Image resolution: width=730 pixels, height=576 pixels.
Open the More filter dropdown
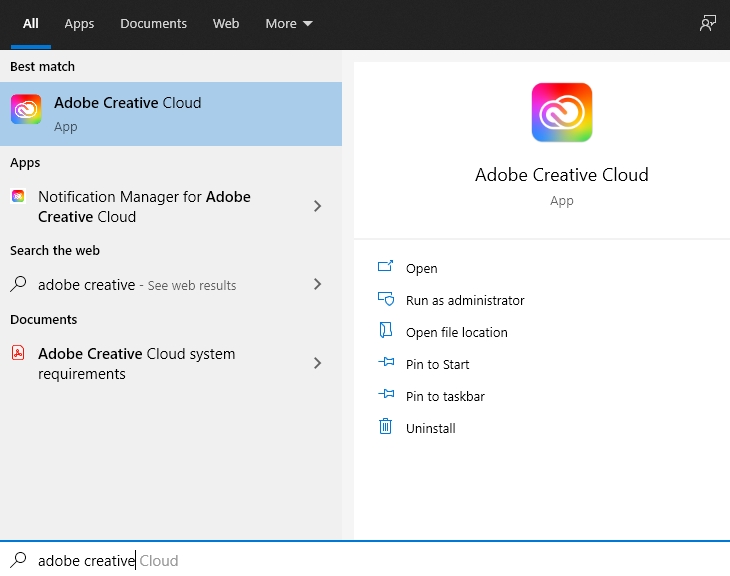[289, 23]
